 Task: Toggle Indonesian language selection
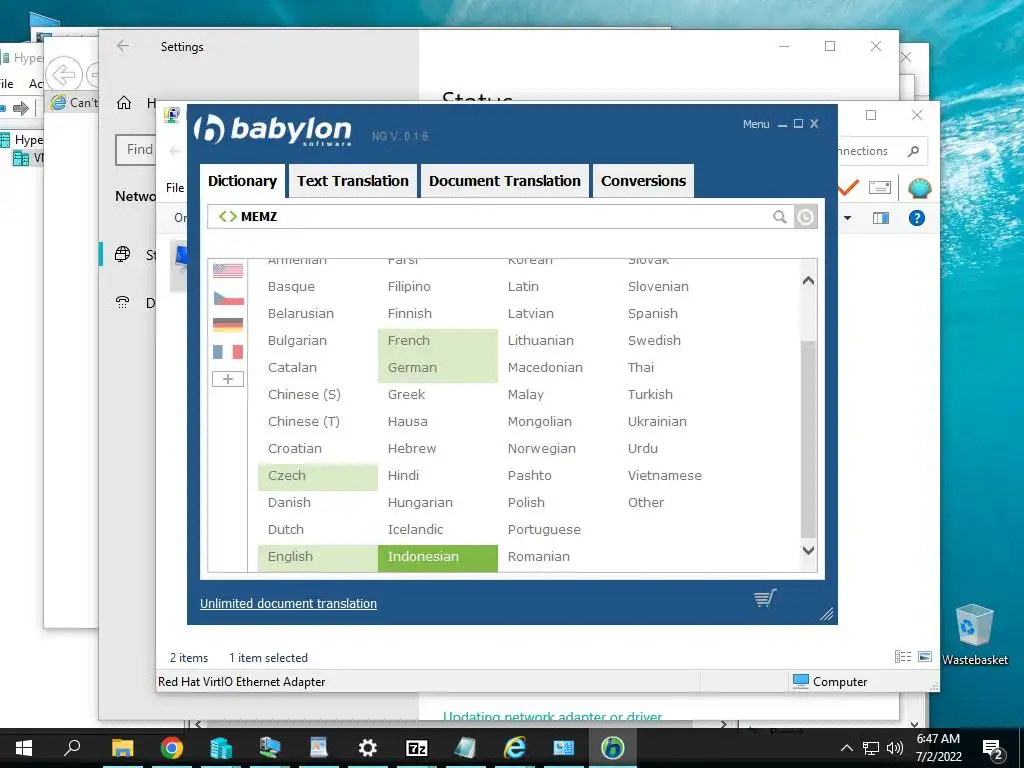pos(438,556)
